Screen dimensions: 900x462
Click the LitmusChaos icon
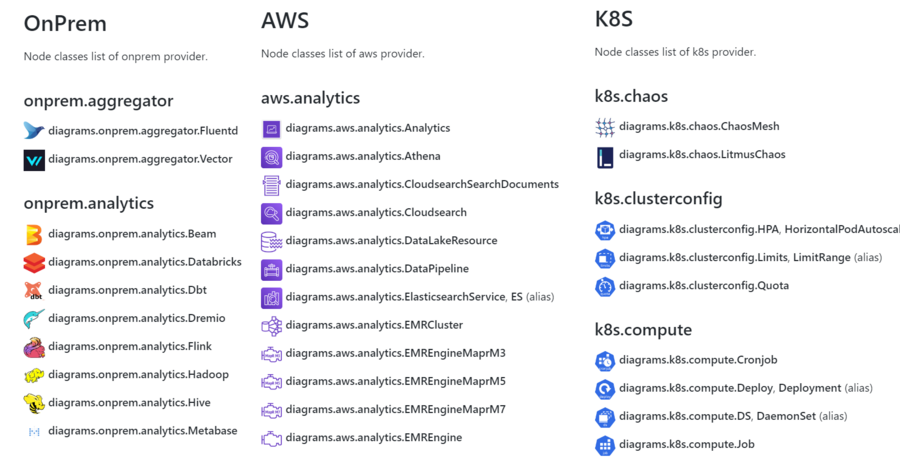[x=605, y=155]
